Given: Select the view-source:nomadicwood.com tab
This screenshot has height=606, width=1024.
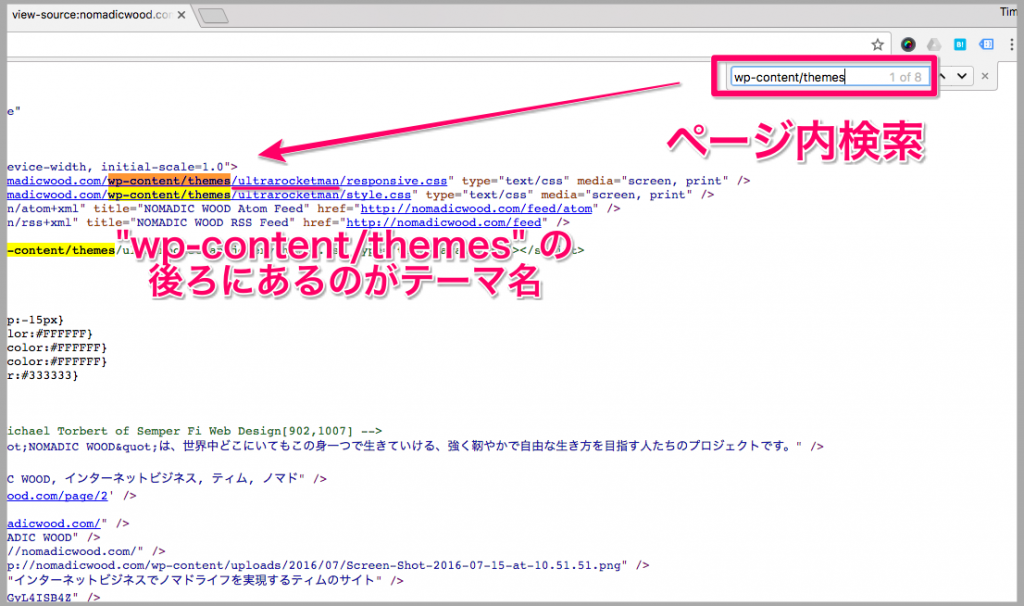Looking at the screenshot, I should [x=90, y=16].
